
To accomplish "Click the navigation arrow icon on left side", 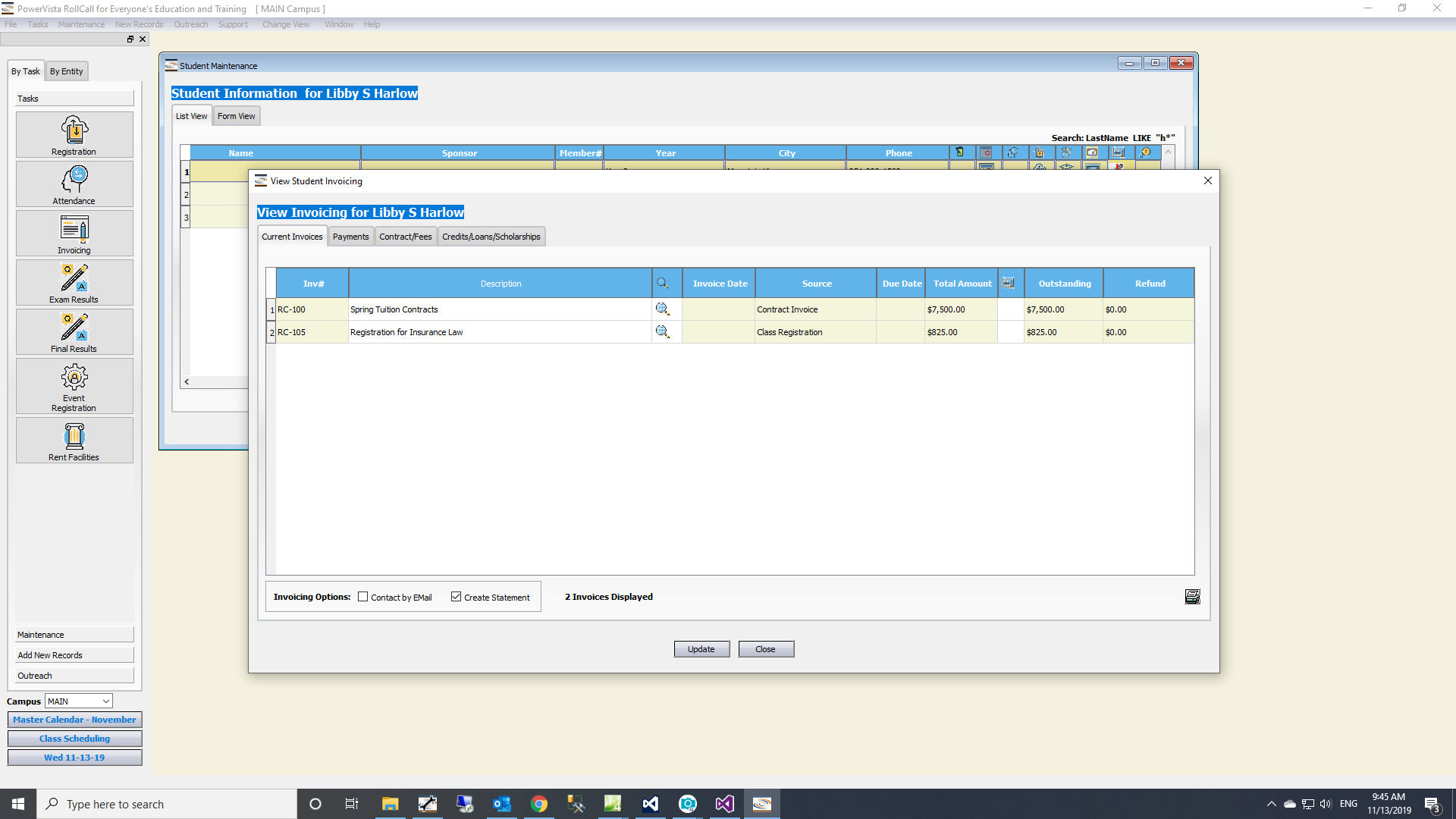I will coord(186,381).
